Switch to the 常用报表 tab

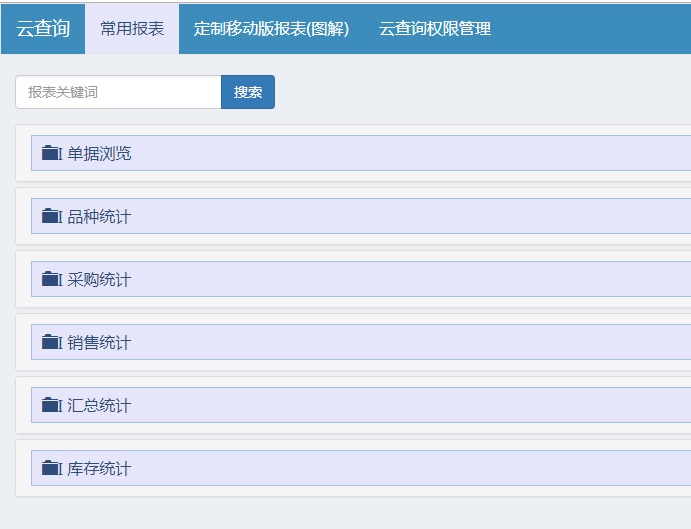[x=132, y=29]
